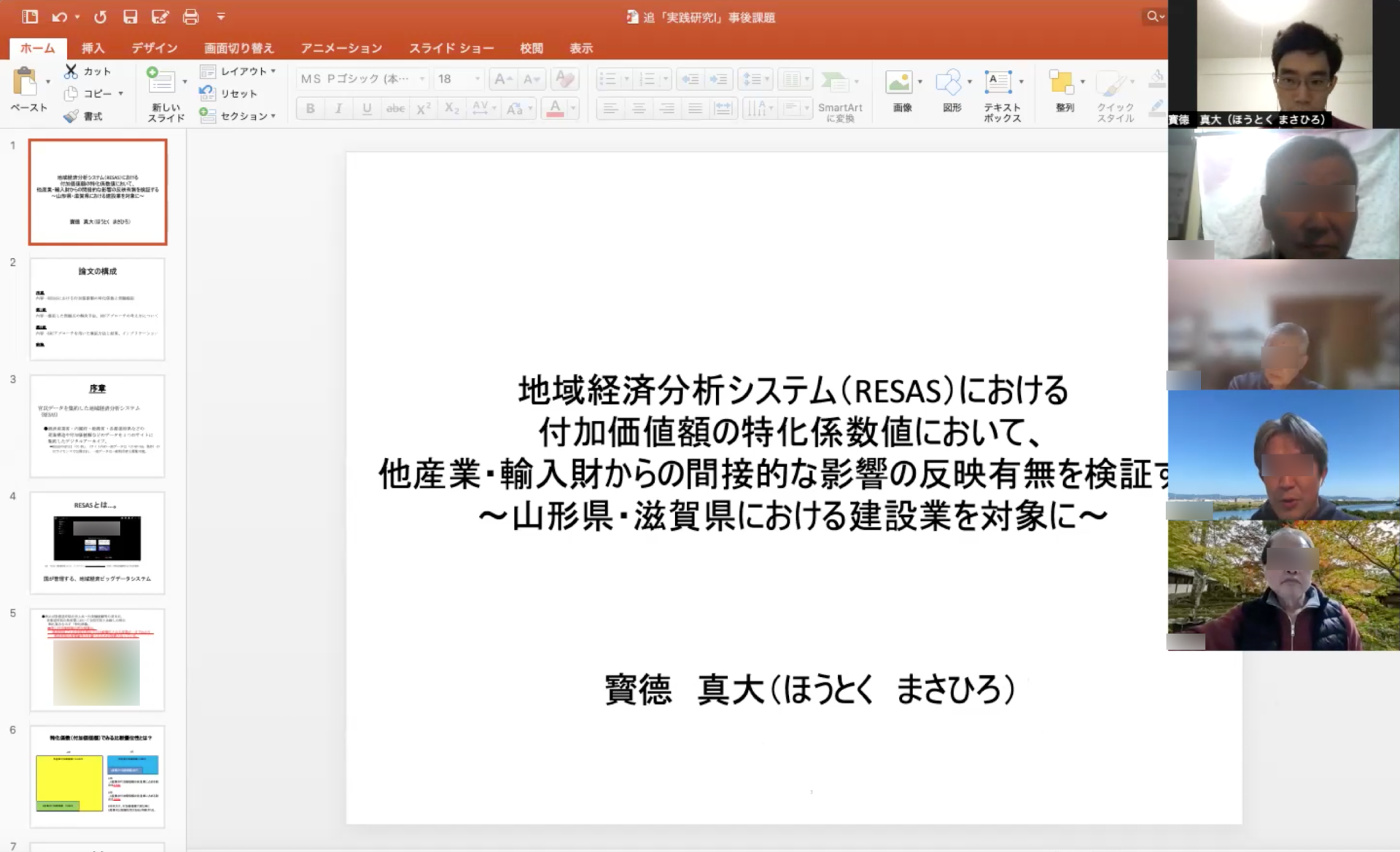Click the Undo arrow icon
This screenshot has height=852, width=1400.
[x=61, y=17]
